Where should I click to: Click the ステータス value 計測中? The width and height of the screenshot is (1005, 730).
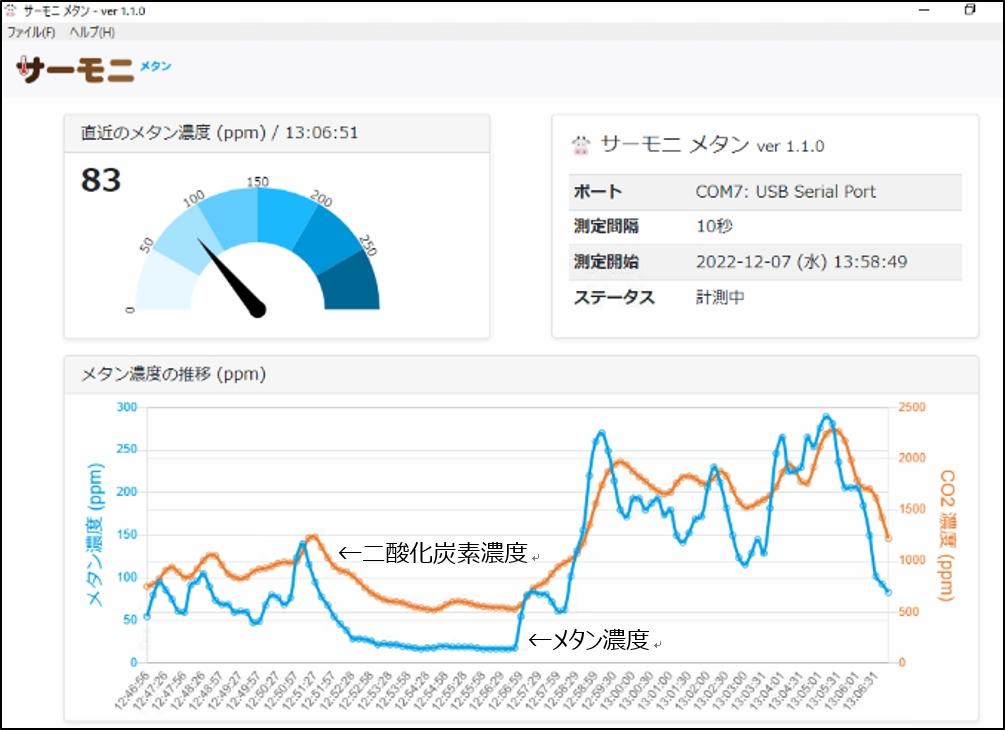(x=720, y=297)
